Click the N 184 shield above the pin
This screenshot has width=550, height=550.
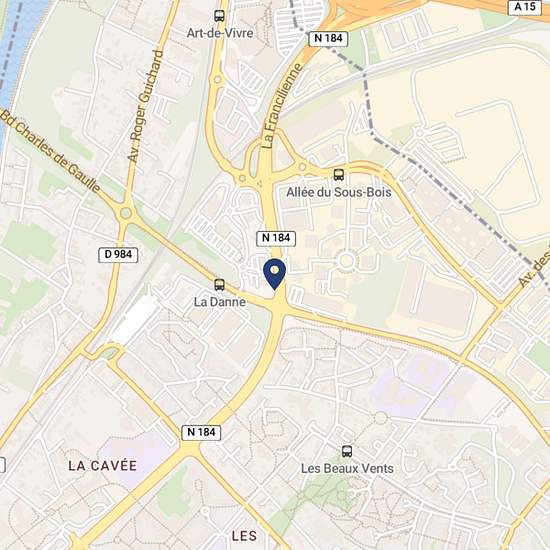[276, 239]
